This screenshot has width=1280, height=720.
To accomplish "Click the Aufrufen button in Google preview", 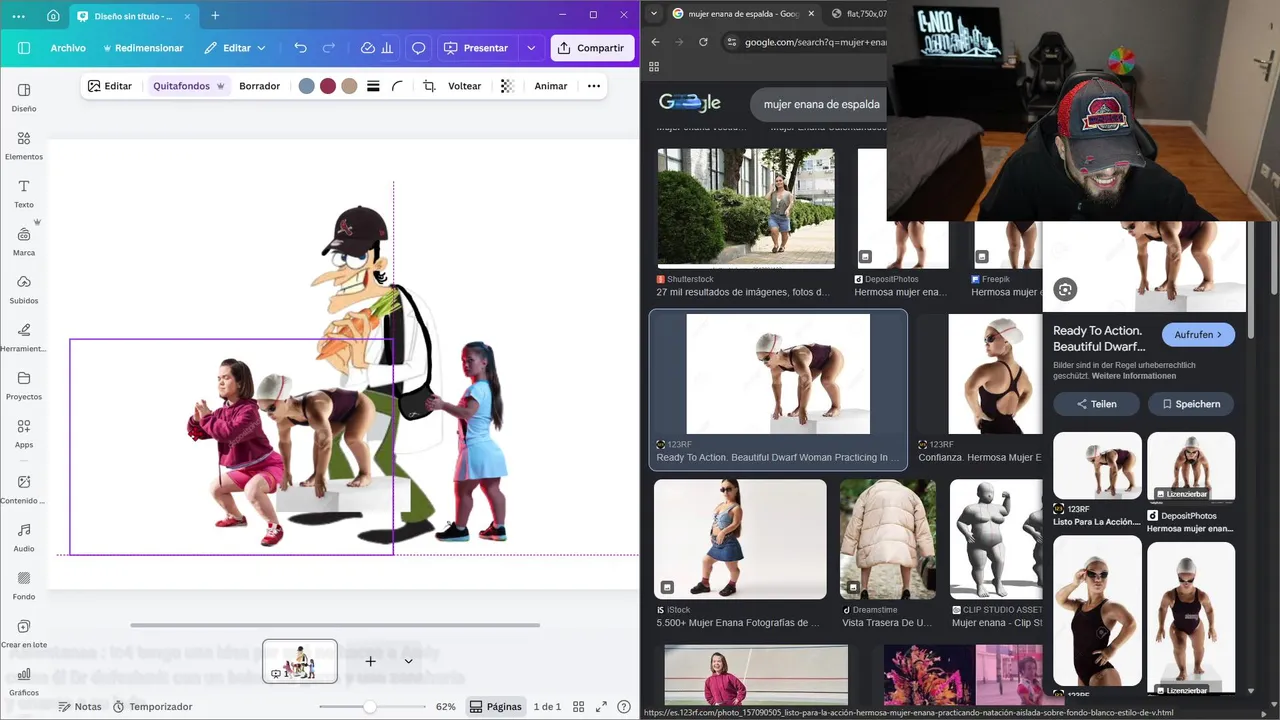I will tap(1198, 335).
